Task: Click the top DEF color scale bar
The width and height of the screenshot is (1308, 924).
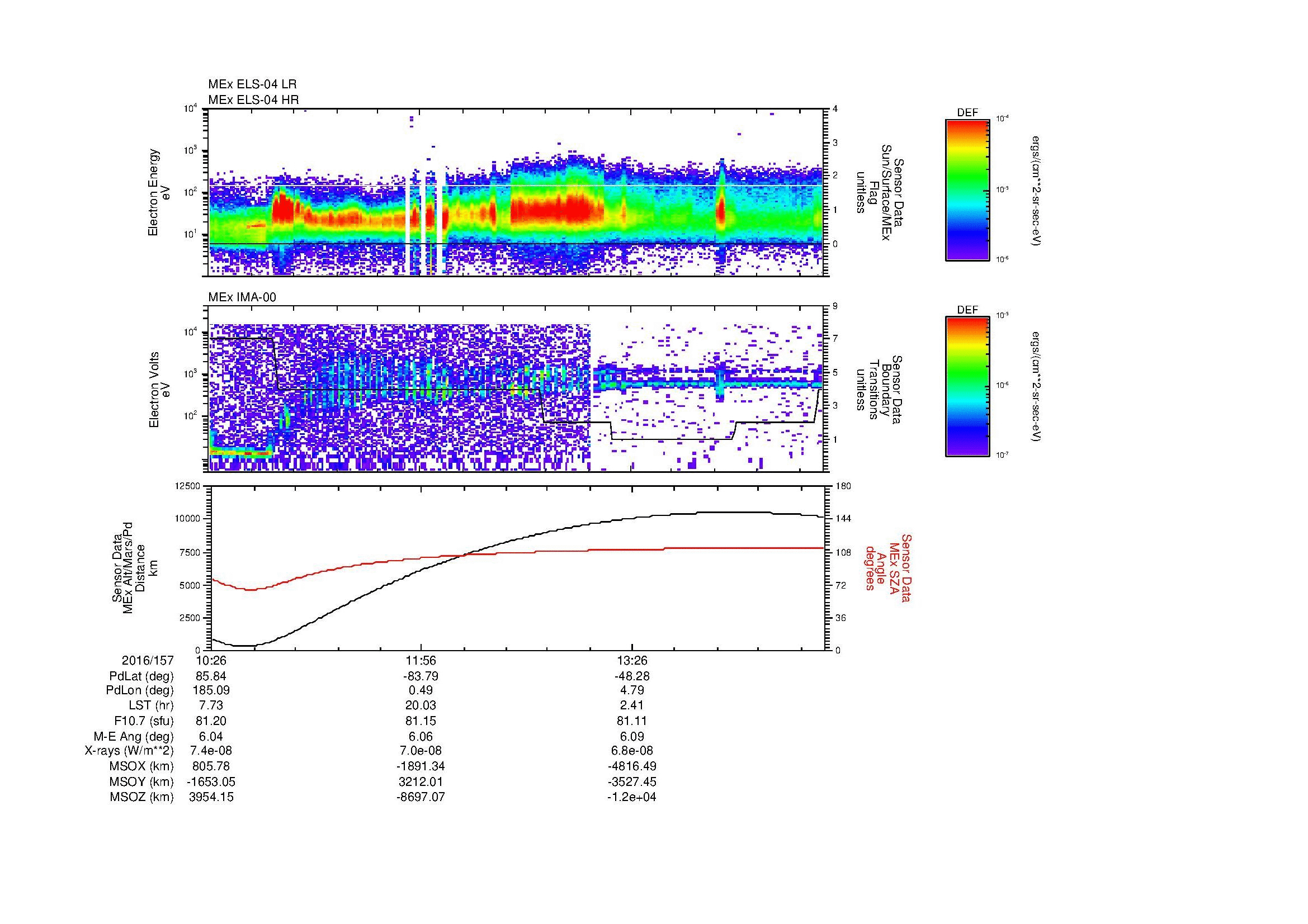Action: [x=967, y=190]
